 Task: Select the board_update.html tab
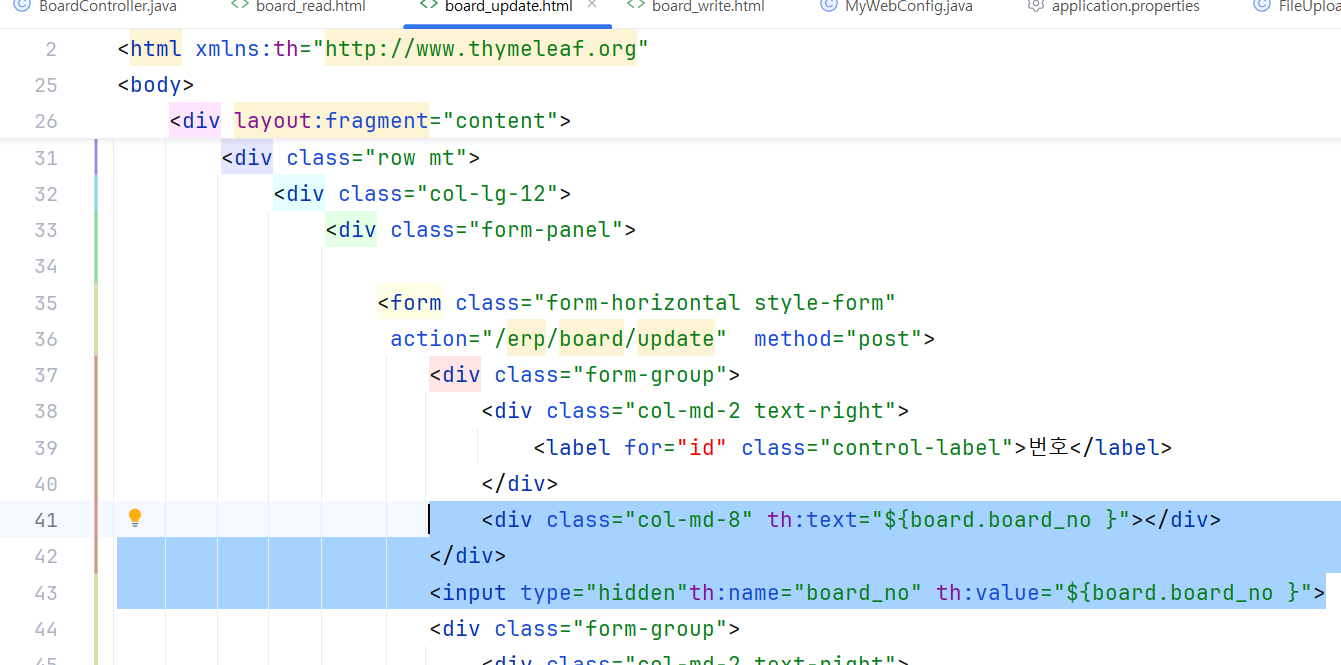[x=509, y=6]
